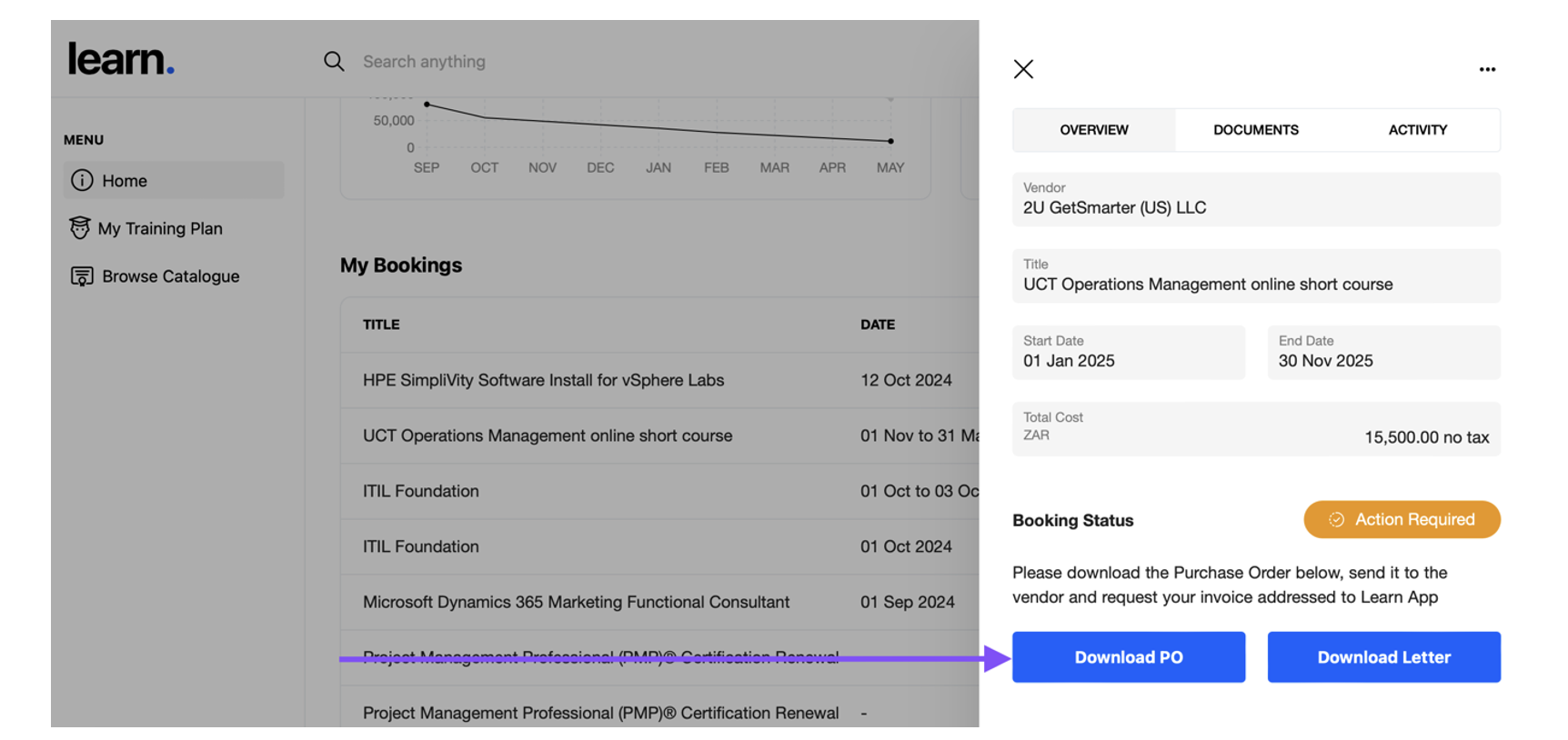Select the Overview tab
The height and width of the screenshot is (740, 1568).
[x=1093, y=130]
